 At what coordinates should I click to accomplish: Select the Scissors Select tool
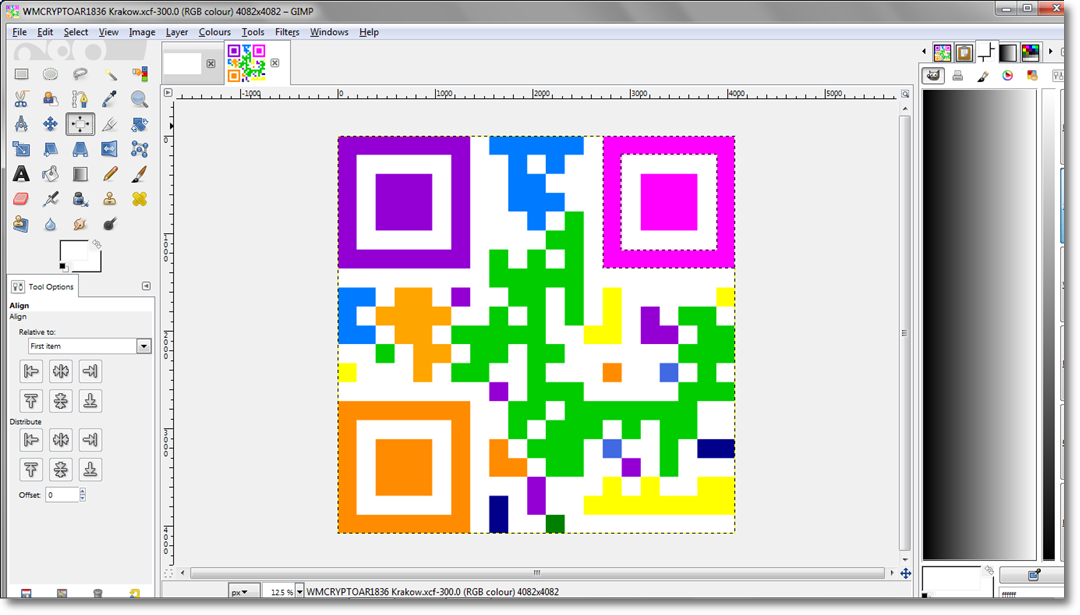pos(21,99)
